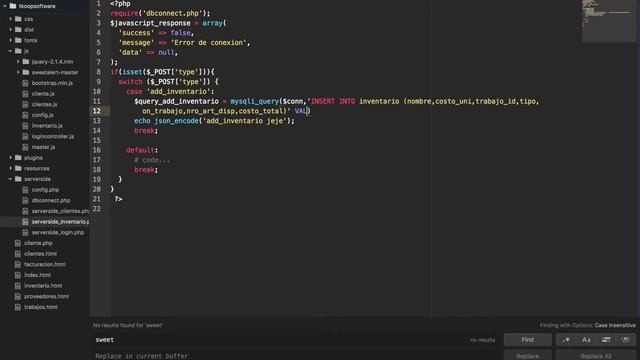
Task: Collapse the serverside folder arrow
Action: point(11,179)
